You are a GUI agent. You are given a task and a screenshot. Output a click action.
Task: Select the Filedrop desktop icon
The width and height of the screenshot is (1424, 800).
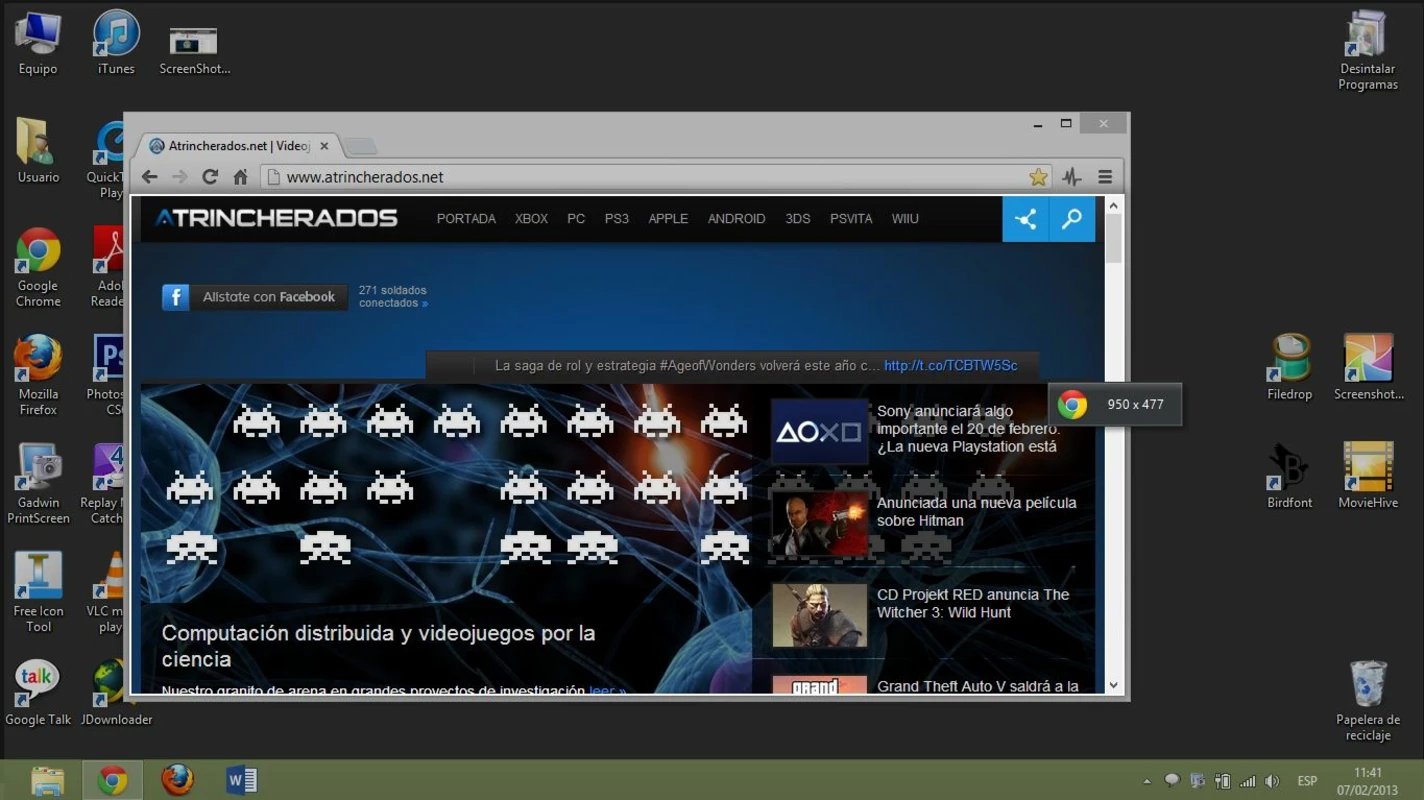pyautogui.click(x=1290, y=368)
